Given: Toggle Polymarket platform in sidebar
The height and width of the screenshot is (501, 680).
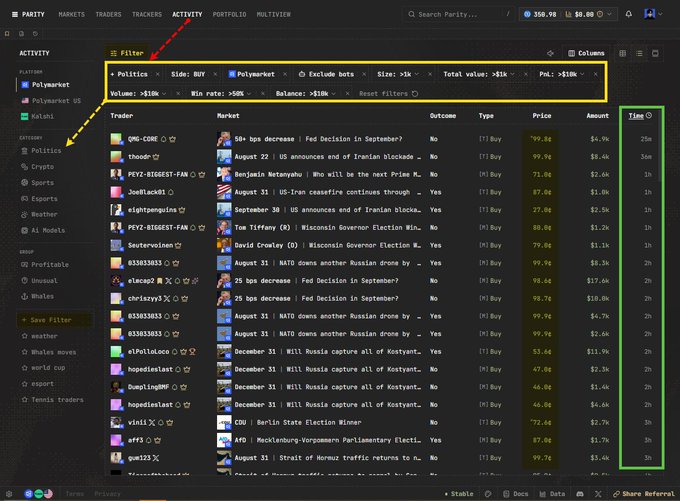Looking at the screenshot, I should [45, 85].
